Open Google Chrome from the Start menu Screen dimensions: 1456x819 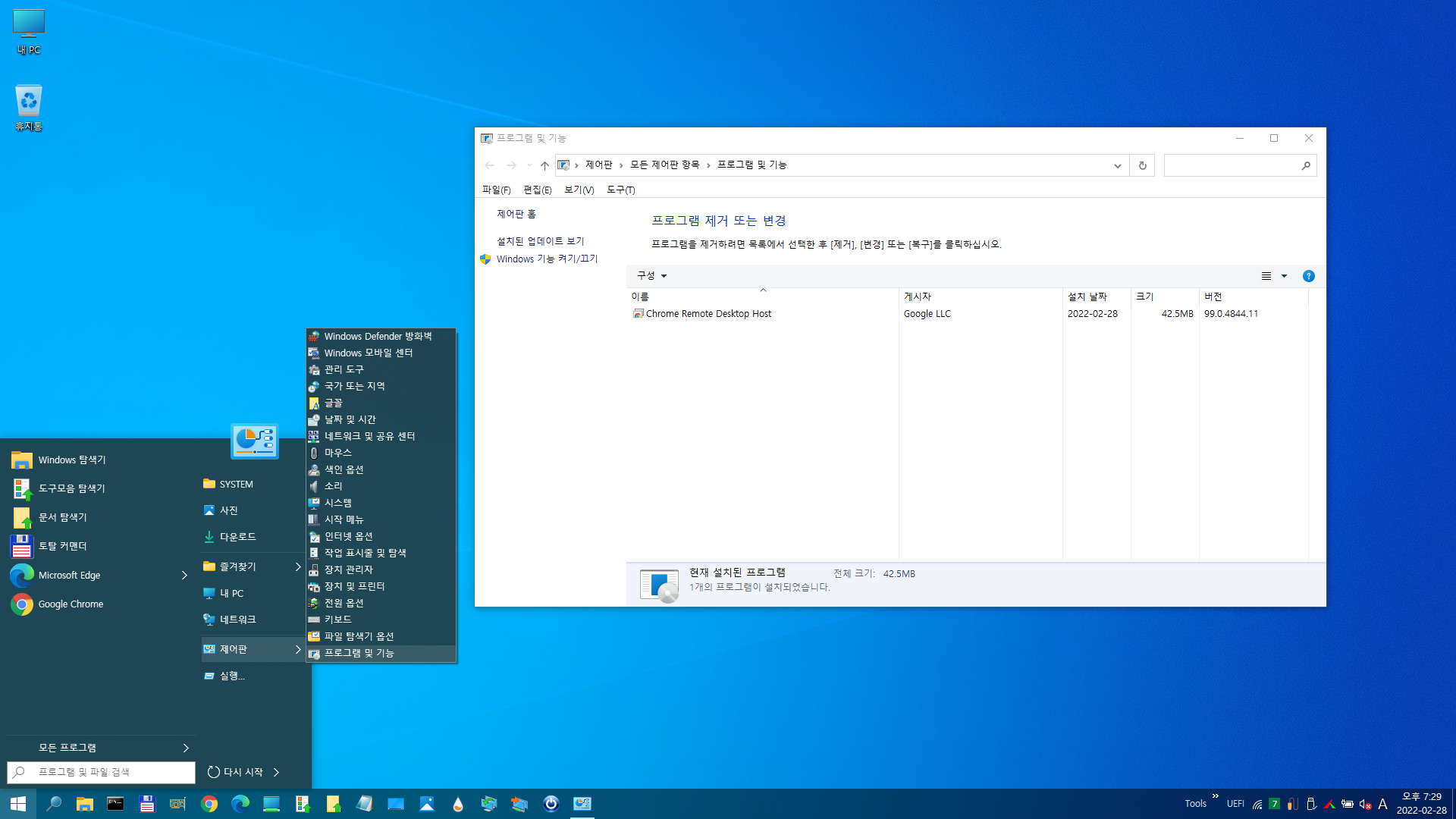click(99, 604)
